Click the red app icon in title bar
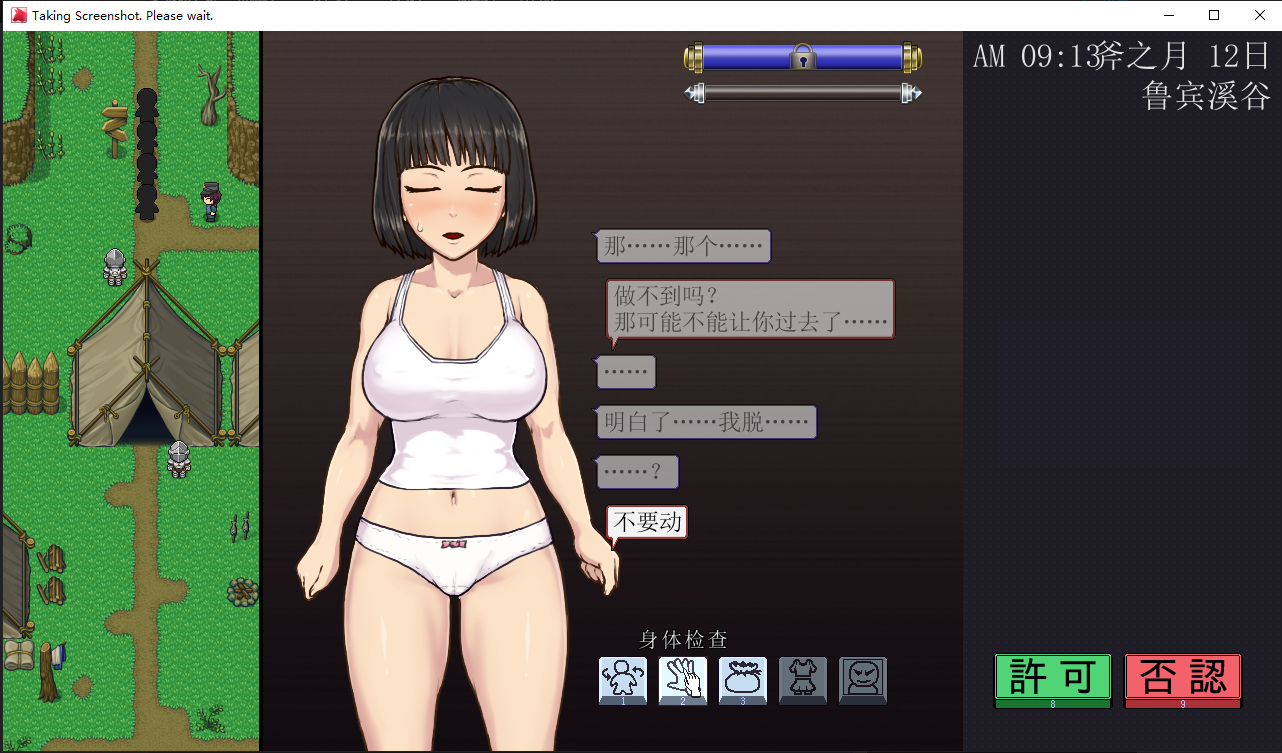The height and width of the screenshot is (753, 1282). pyautogui.click(x=18, y=15)
